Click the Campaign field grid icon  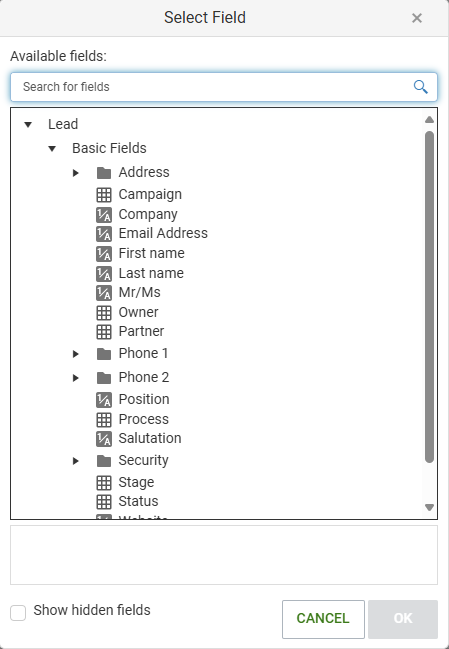click(x=104, y=195)
